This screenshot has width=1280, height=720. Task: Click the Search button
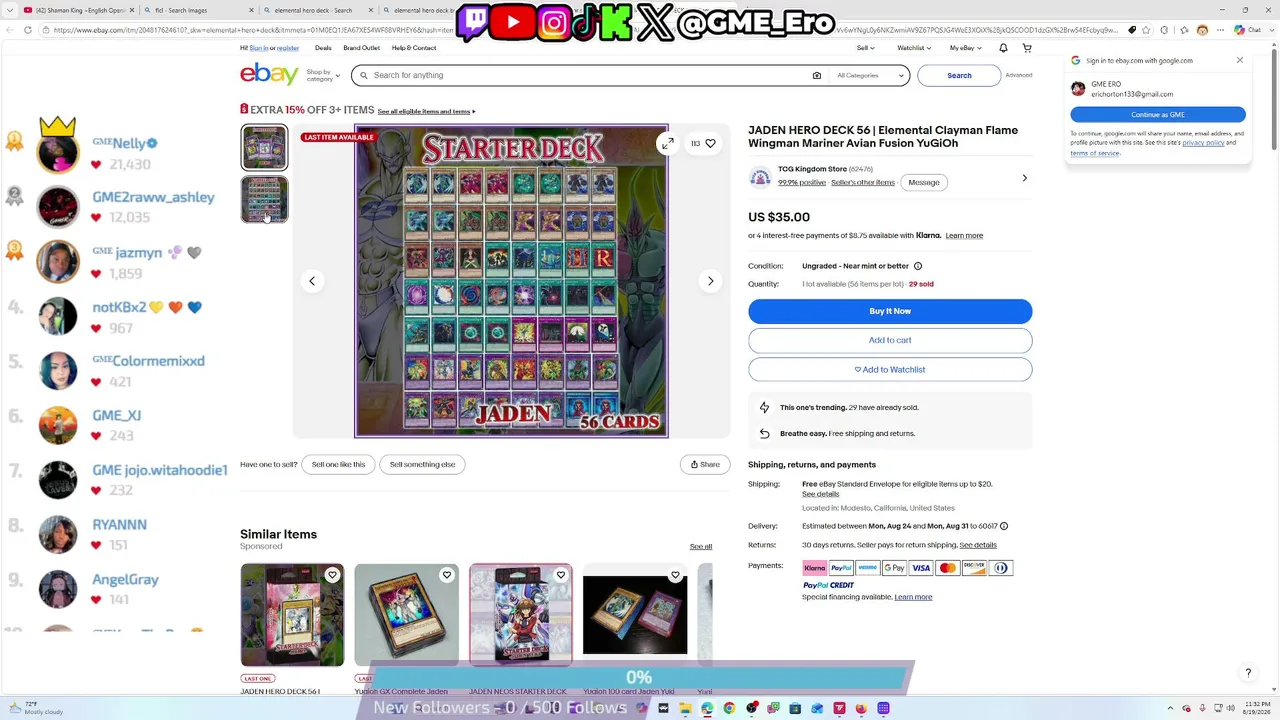coord(959,75)
